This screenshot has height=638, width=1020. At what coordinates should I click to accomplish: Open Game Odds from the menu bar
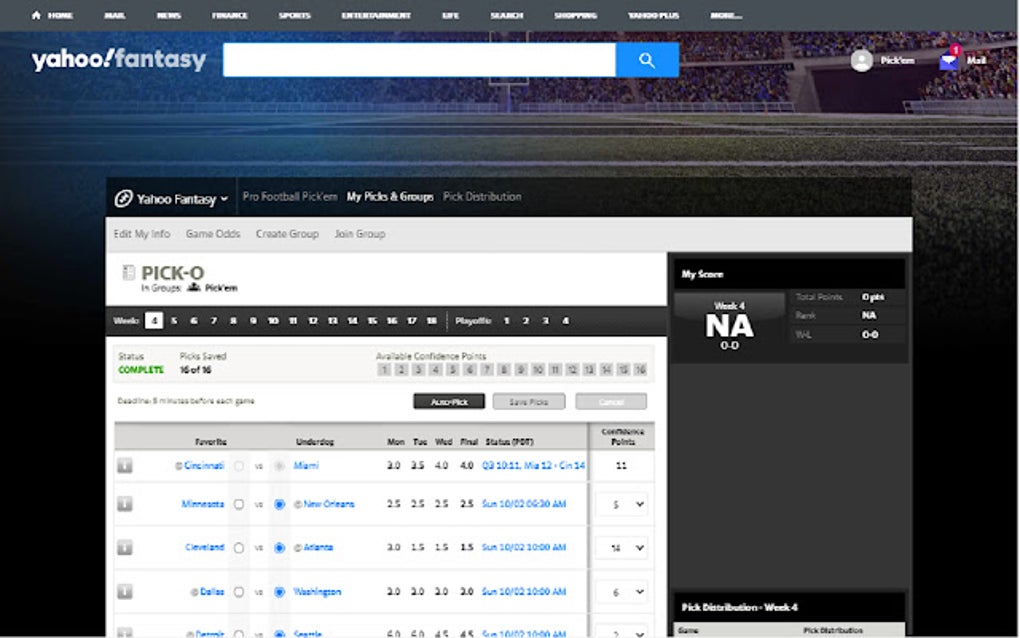(x=212, y=233)
